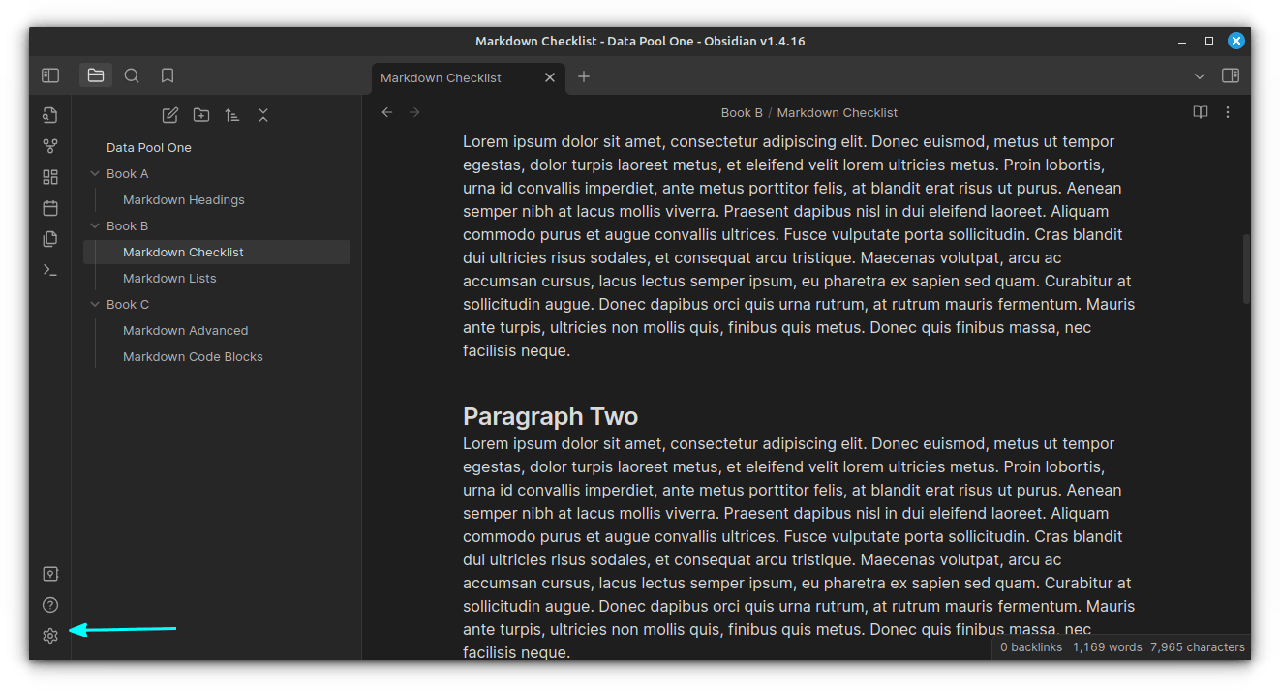Open the Markdown Lists note
Viewport: 1280px width, 691px height.
coord(169,278)
